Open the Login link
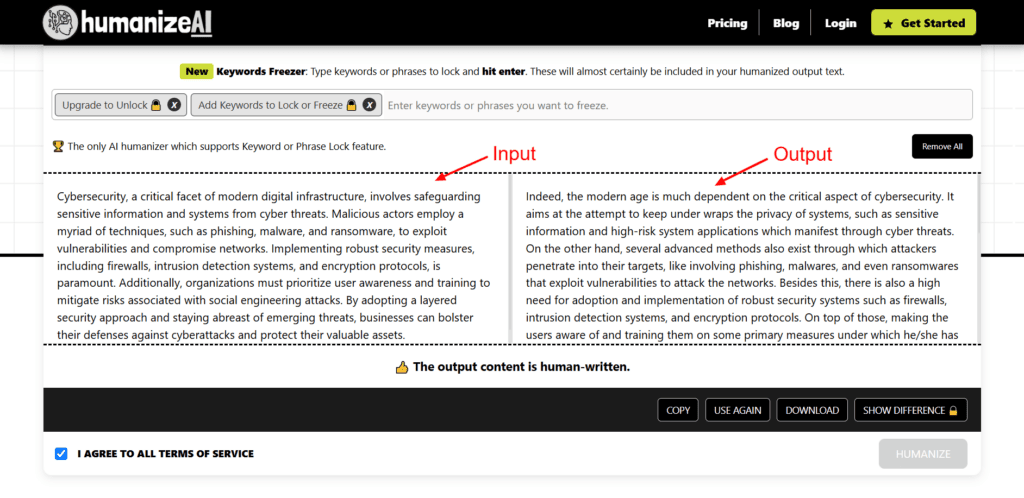 [x=840, y=23]
